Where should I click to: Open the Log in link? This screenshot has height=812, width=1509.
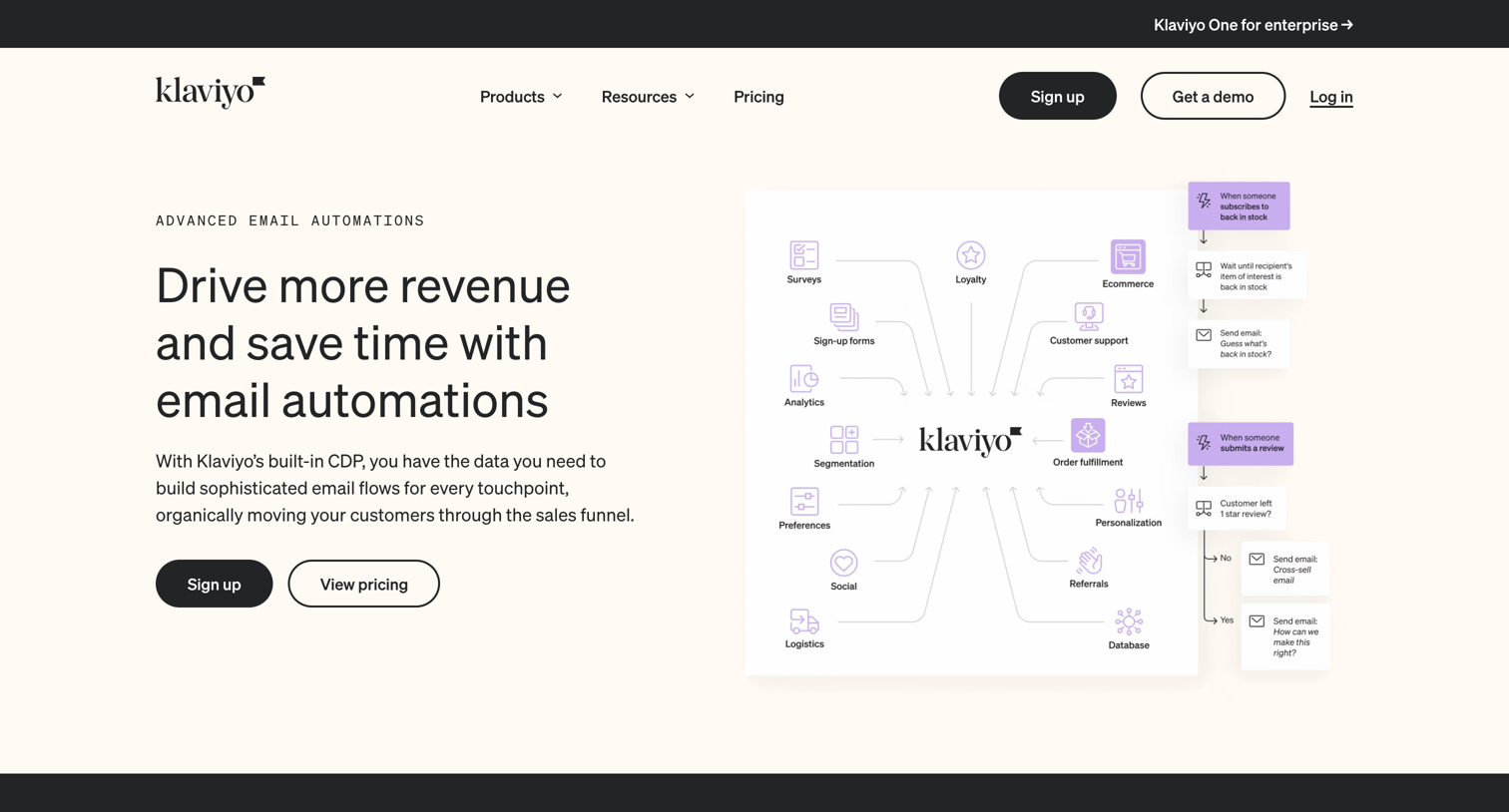point(1330,97)
